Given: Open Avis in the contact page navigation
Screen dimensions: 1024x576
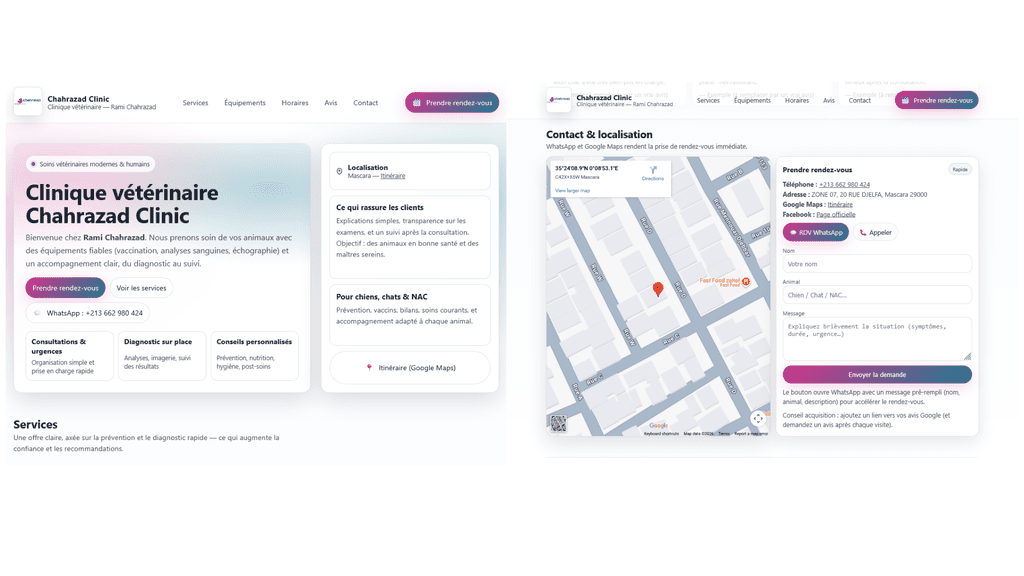Looking at the screenshot, I should [x=829, y=101].
